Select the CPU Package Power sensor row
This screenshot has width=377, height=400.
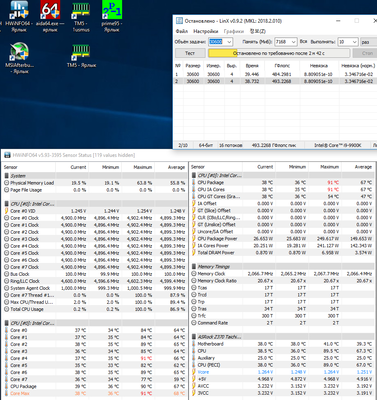coord(282,239)
